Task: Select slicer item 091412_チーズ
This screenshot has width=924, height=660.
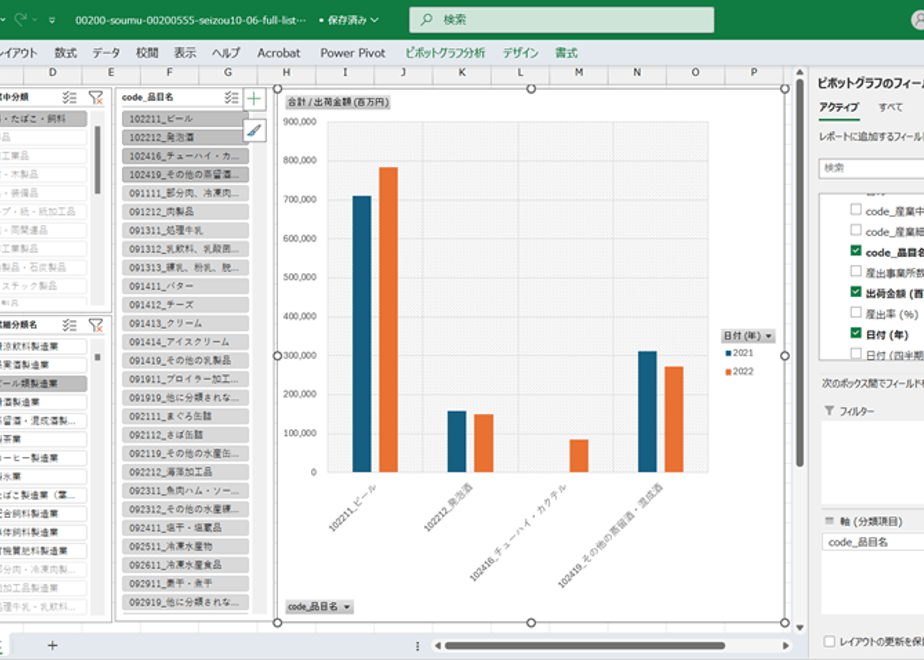Action: [x=185, y=305]
